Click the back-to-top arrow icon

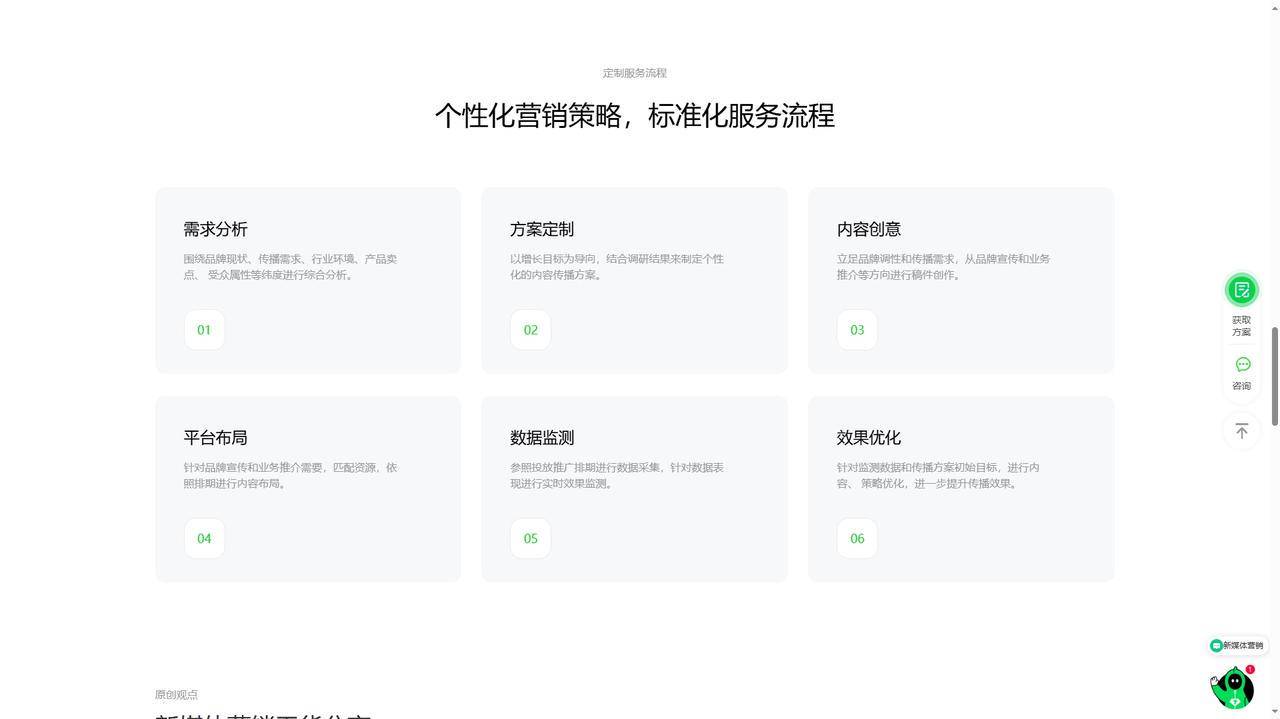(x=1242, y=431)
